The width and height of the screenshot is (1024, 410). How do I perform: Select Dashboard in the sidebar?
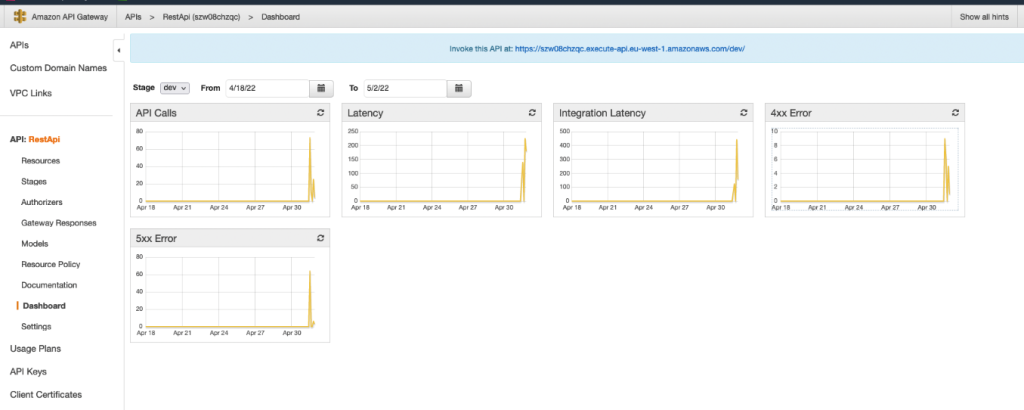click(x=44, y=306)
